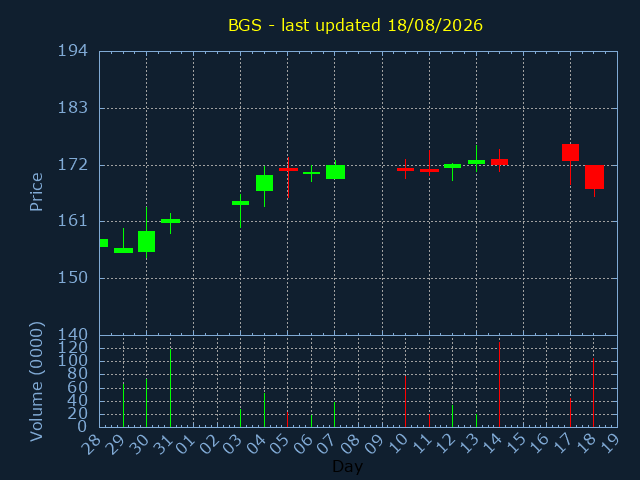Click the 172 price axis label

(x=73, y=165)
